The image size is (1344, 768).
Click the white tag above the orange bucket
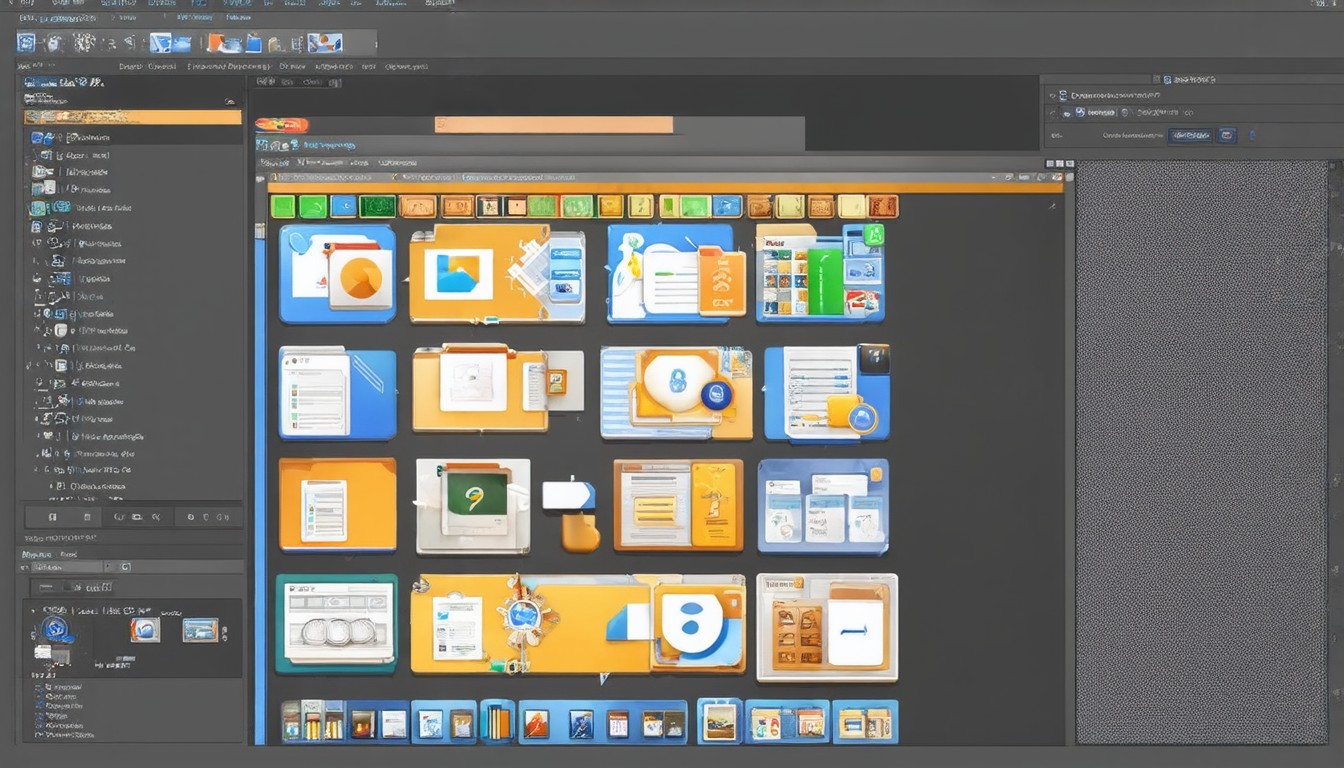pyautogui.click(x=567, y=494)
